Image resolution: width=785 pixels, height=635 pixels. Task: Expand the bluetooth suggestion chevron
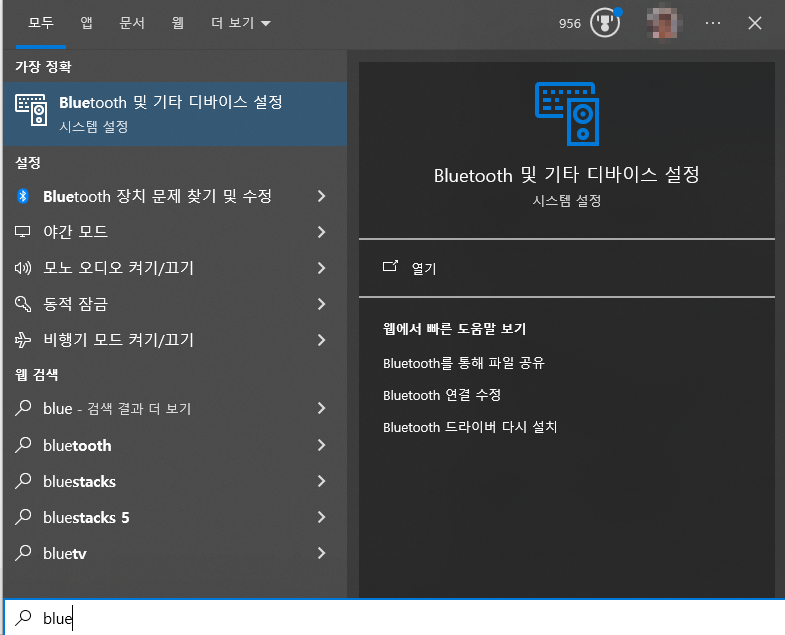[321, 445]
